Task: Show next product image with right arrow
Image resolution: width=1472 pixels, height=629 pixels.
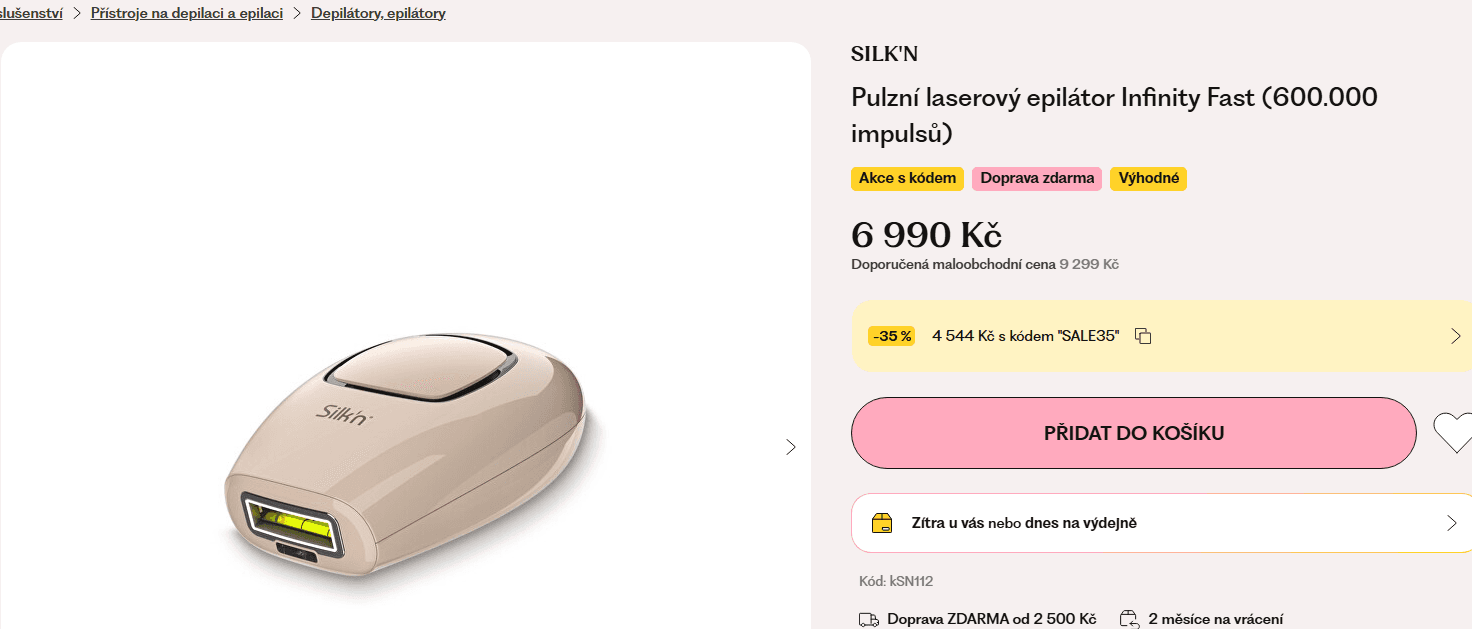Action: 790,447
